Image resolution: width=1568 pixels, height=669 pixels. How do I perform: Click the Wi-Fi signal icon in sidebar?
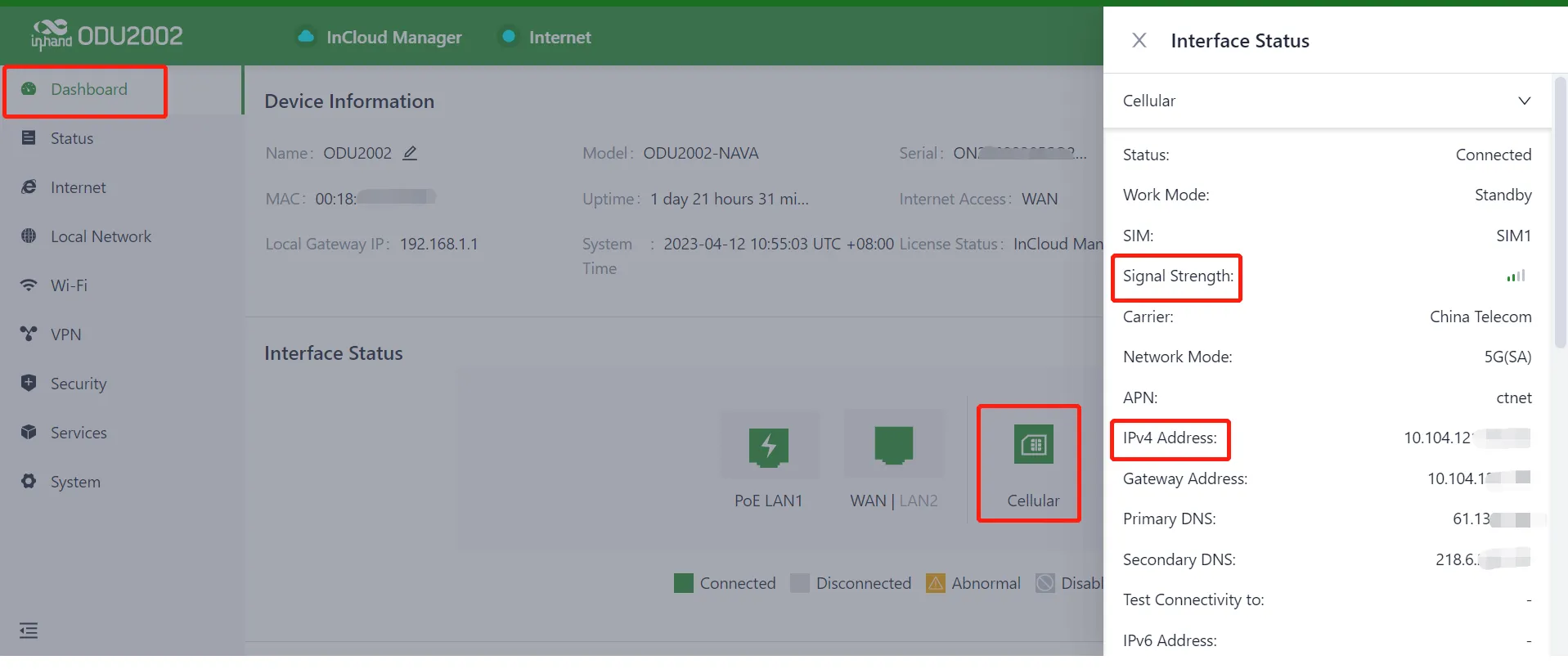coord(29,285)
